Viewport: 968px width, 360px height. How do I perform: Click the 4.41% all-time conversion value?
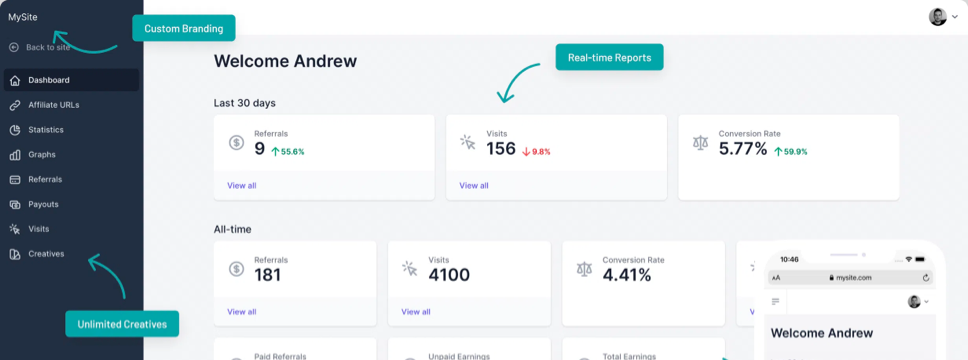tap(627, 275)
